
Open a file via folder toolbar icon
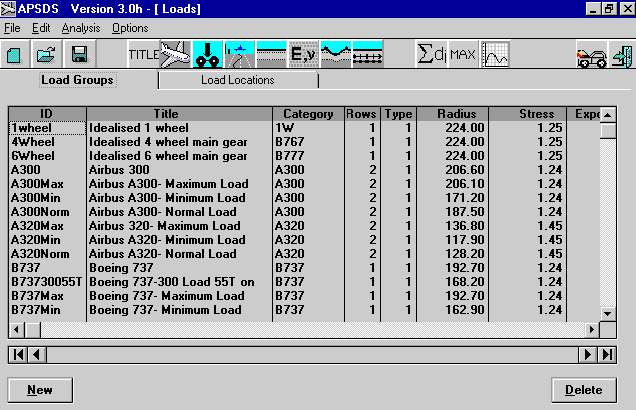tap(46, 54)
